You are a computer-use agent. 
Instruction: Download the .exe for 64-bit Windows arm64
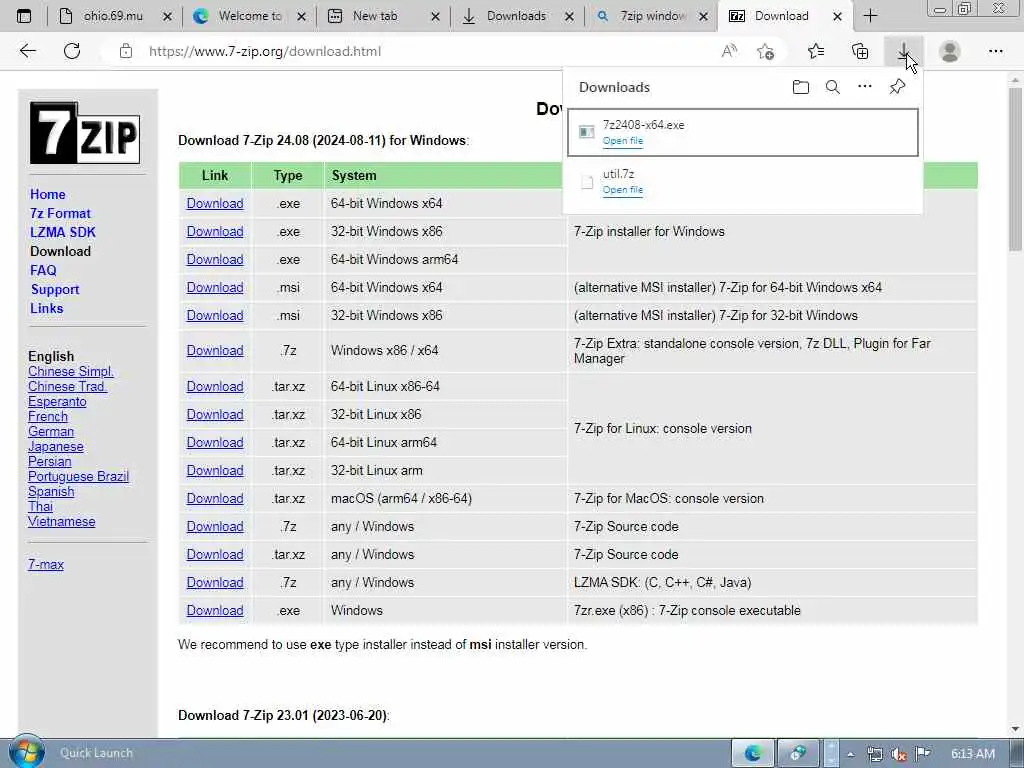click(x=215, y=259)
